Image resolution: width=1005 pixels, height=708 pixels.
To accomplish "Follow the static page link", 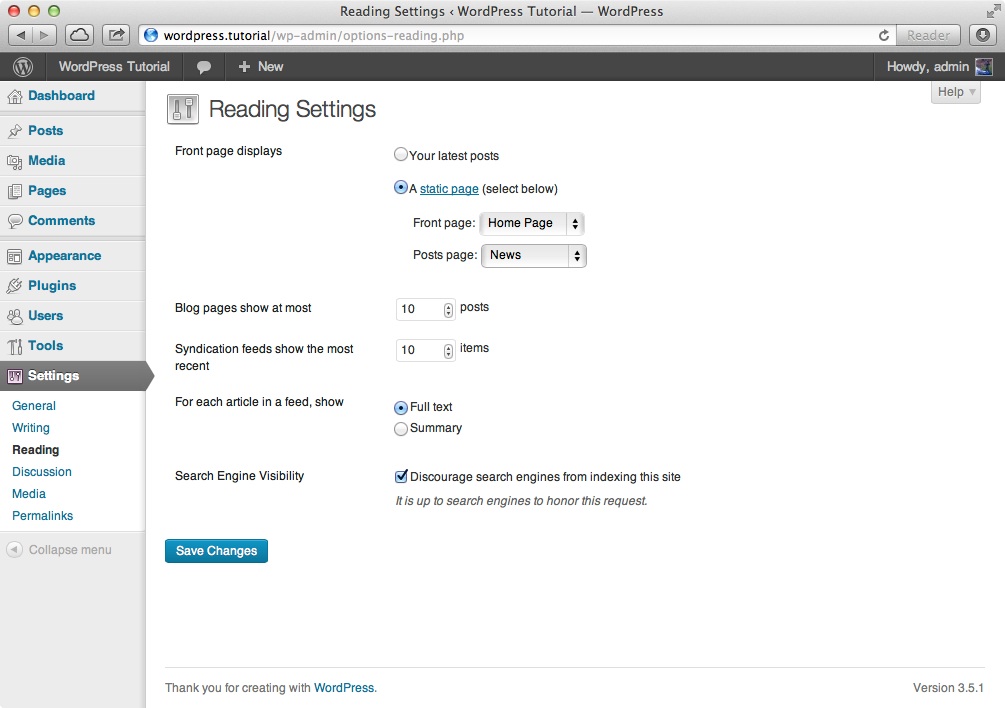I will point(449,189).
